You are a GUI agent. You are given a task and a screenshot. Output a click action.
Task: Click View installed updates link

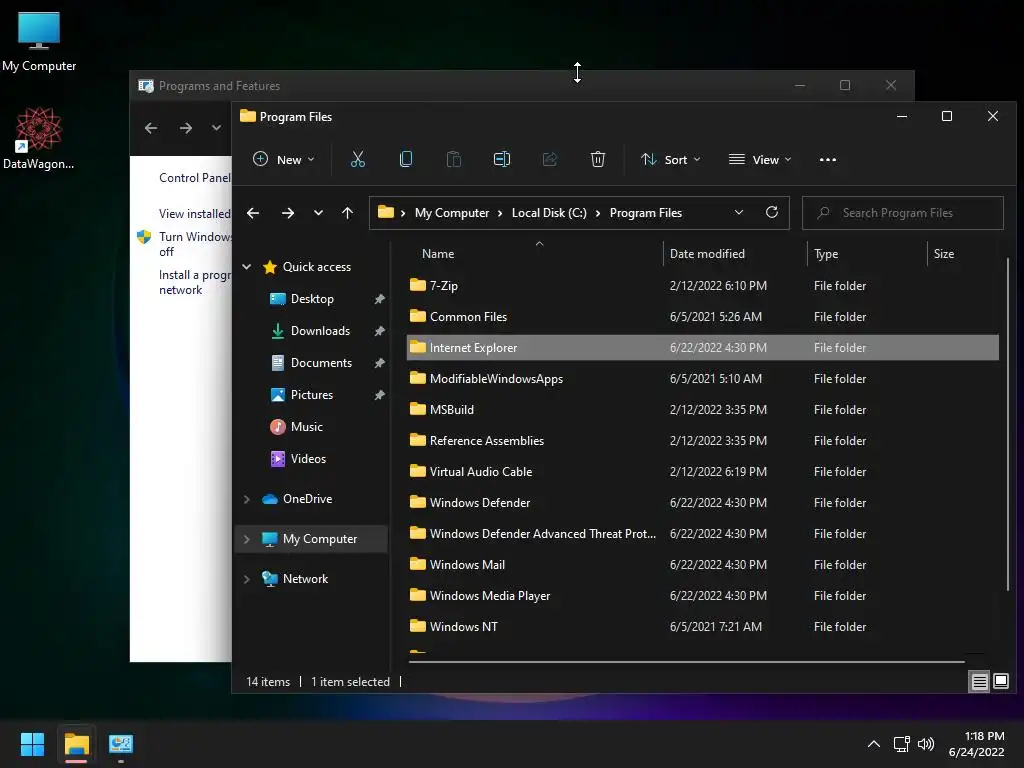coord(195,214)
